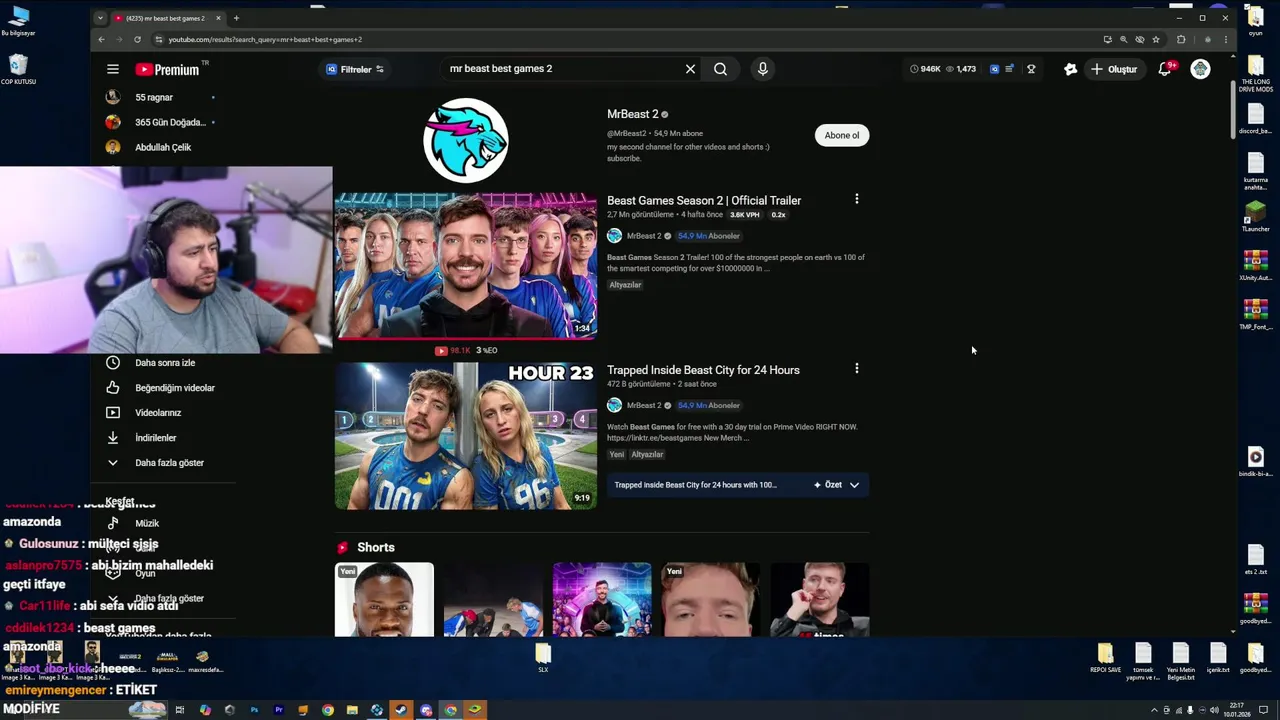Open the Beast Games Season 2 Official Trailer title
This screenshot has width=1280, height=720.
click(x=704, y=200)
